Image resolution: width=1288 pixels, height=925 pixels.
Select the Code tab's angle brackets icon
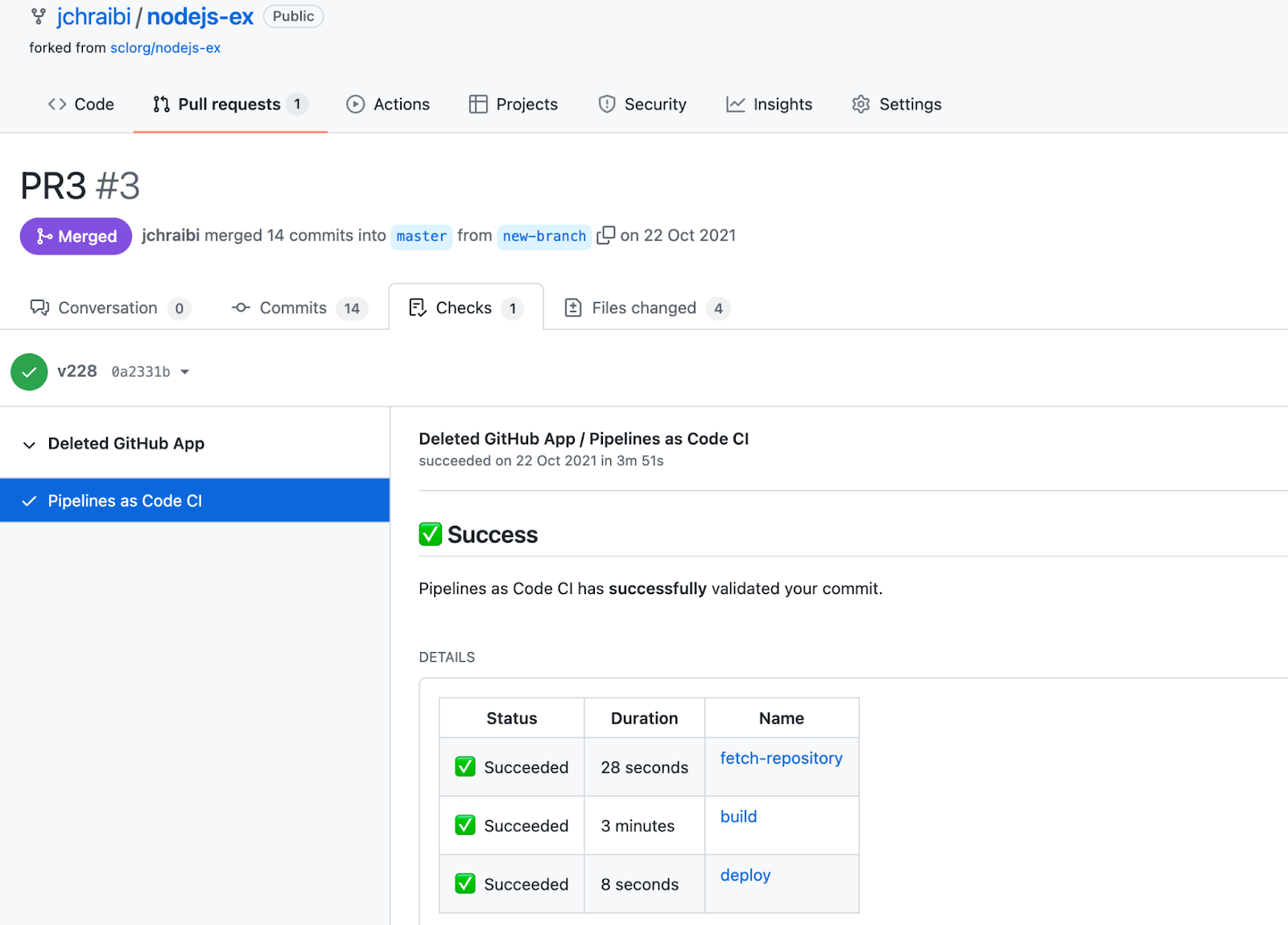56,104
